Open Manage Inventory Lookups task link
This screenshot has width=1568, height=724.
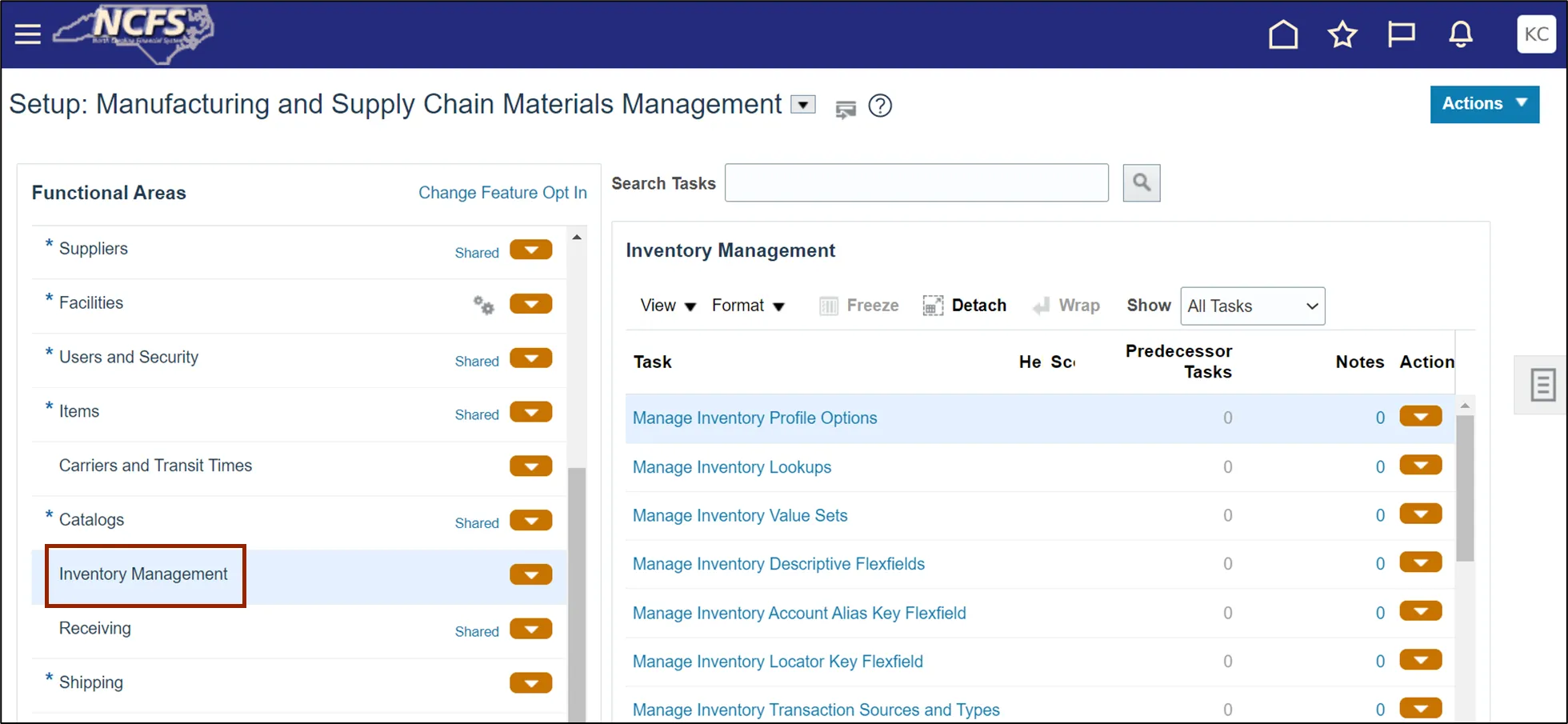[732, 467]
